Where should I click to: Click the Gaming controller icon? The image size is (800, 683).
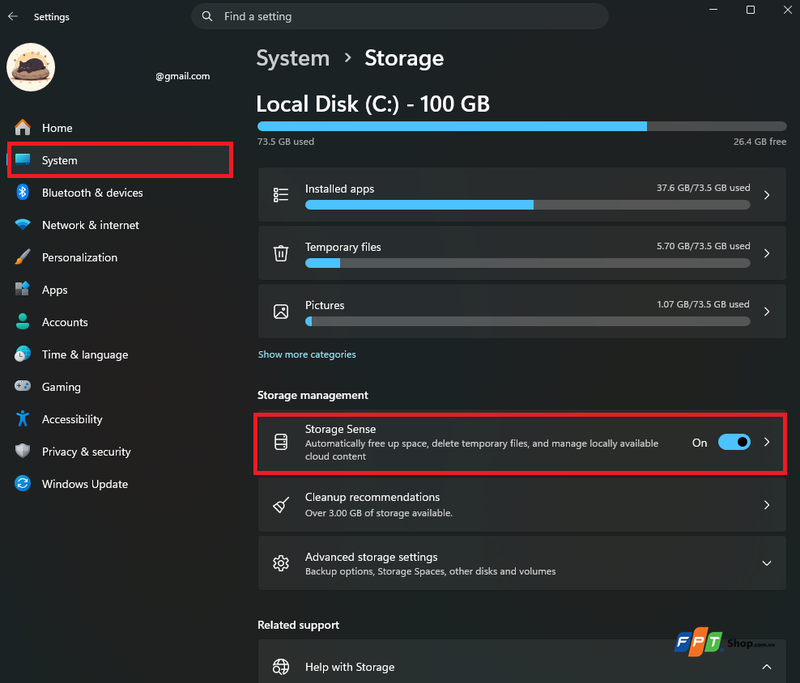tap(22, 386)
